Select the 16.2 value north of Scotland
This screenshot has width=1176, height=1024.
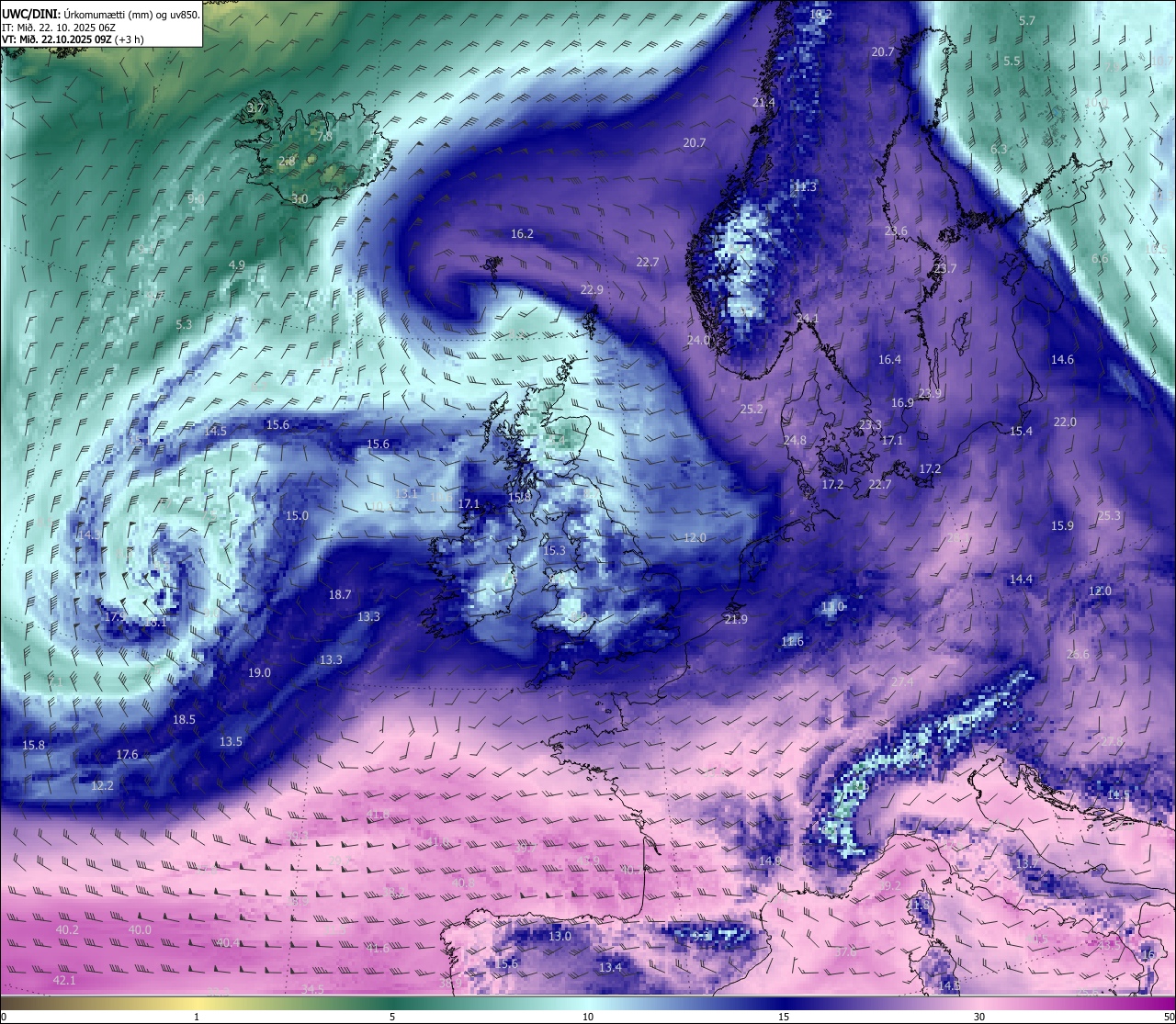coord(522,234)
